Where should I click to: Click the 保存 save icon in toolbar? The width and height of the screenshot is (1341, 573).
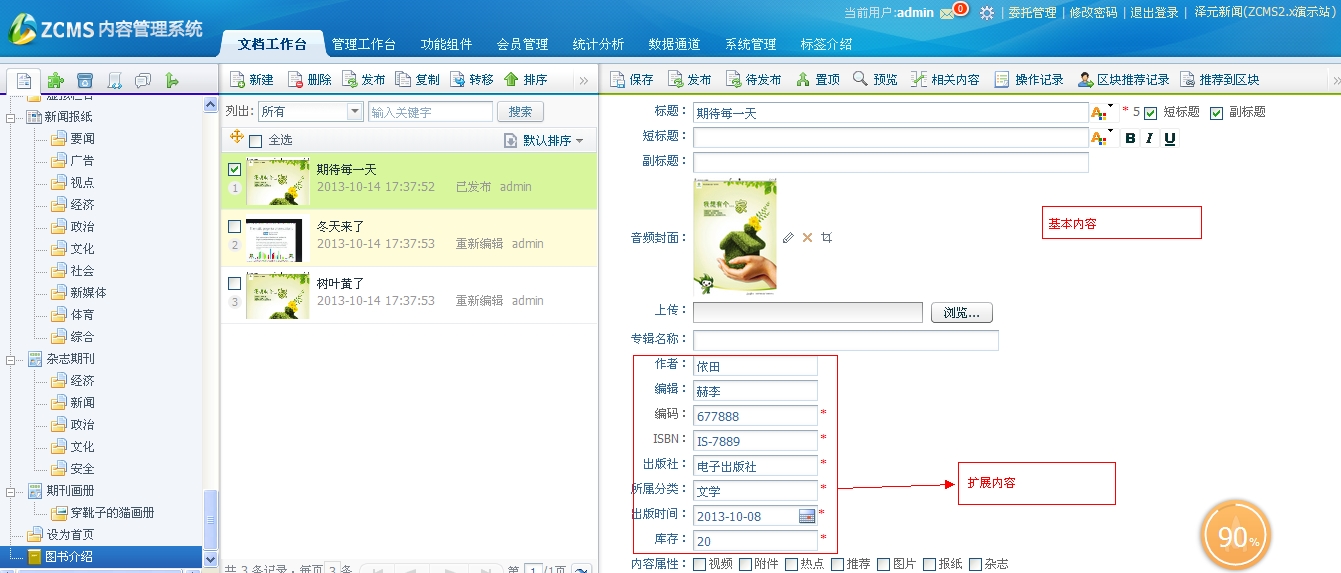[x=618, y=80]
